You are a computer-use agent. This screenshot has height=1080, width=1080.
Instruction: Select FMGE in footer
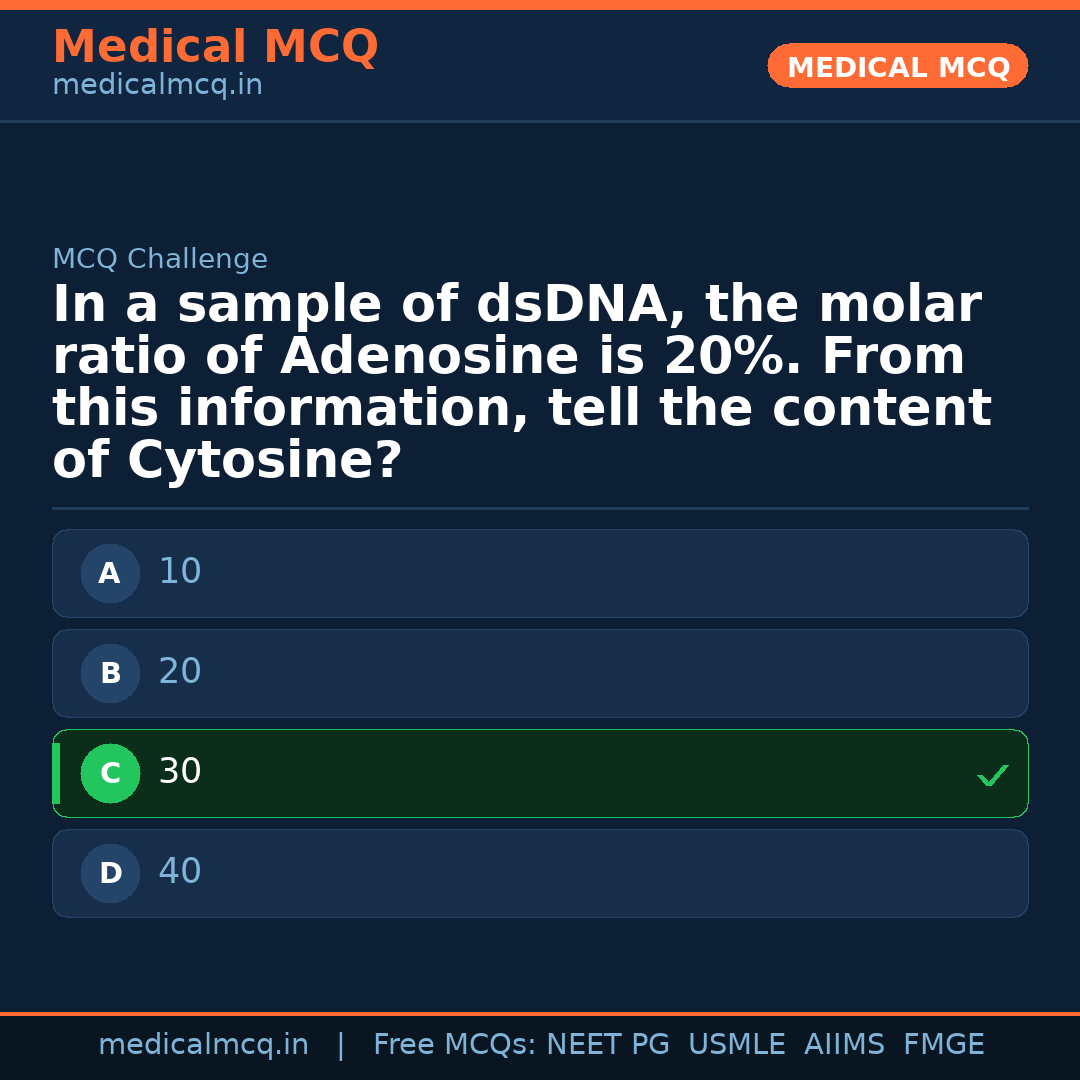pos(944,1045)
